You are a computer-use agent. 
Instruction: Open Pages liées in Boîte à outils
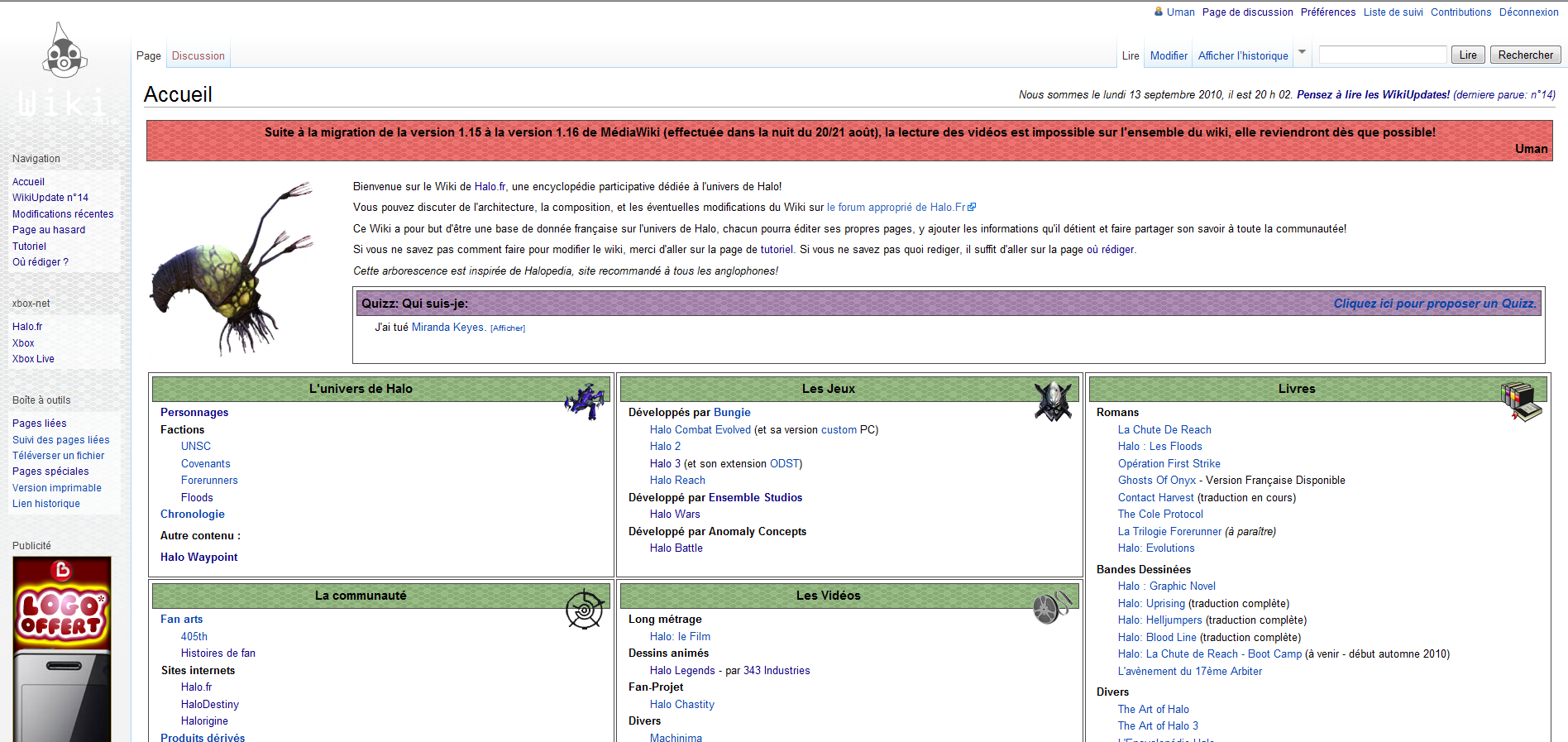[x=40, y=424]
